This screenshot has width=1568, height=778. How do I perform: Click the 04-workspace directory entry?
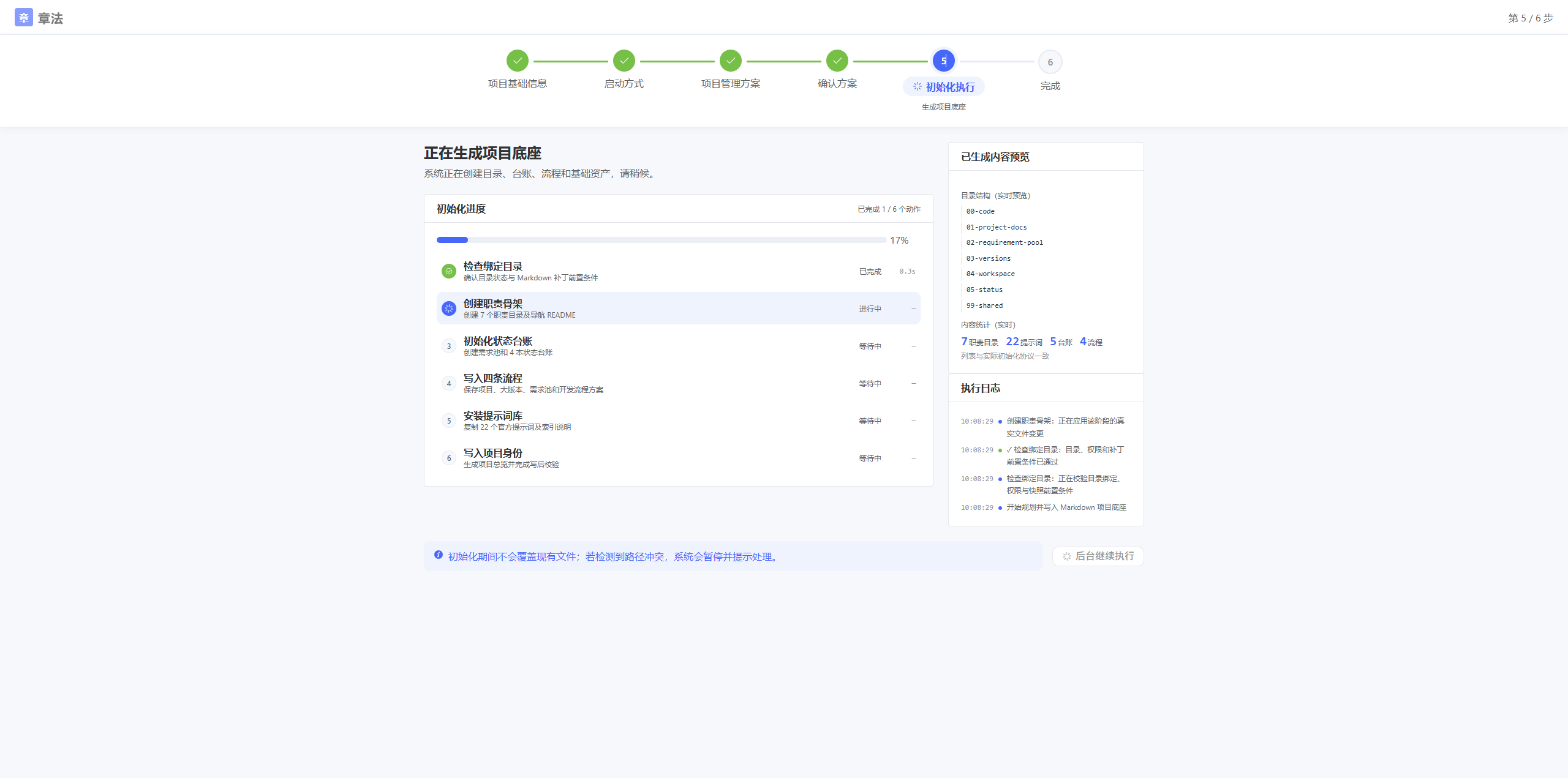point(990,274)
